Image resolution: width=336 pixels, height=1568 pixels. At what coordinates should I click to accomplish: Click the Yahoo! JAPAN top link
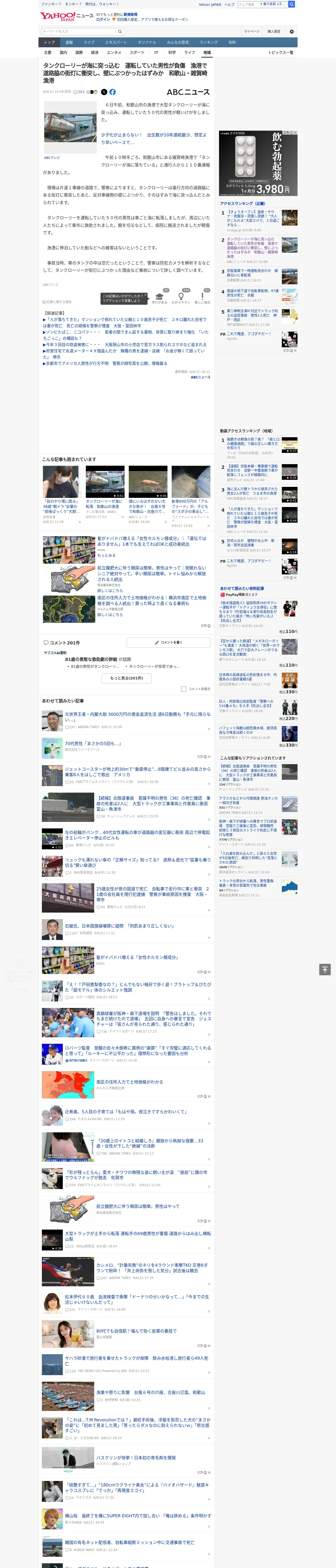coord(210,4)
